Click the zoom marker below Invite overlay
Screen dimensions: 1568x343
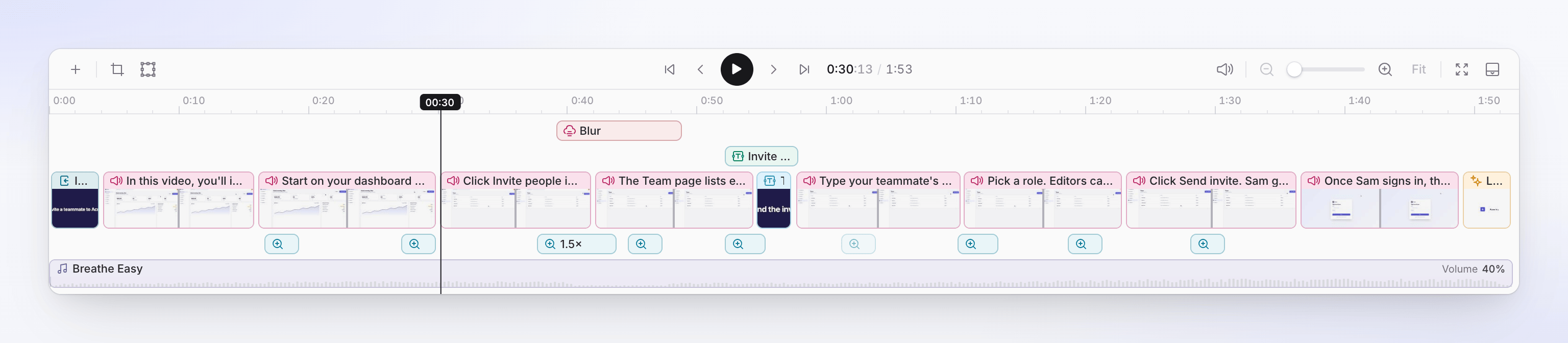point(744,244)
